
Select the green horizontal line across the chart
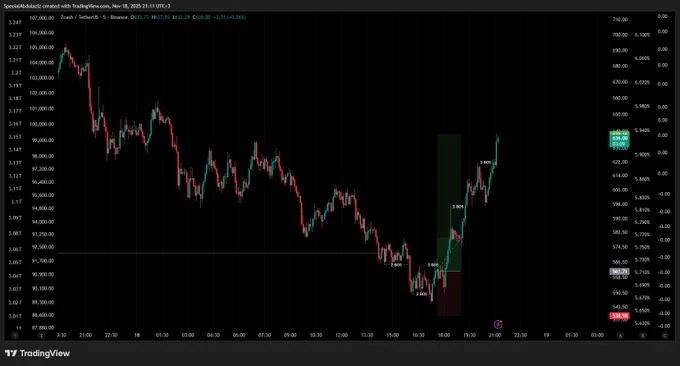click(x=217, y=253)
